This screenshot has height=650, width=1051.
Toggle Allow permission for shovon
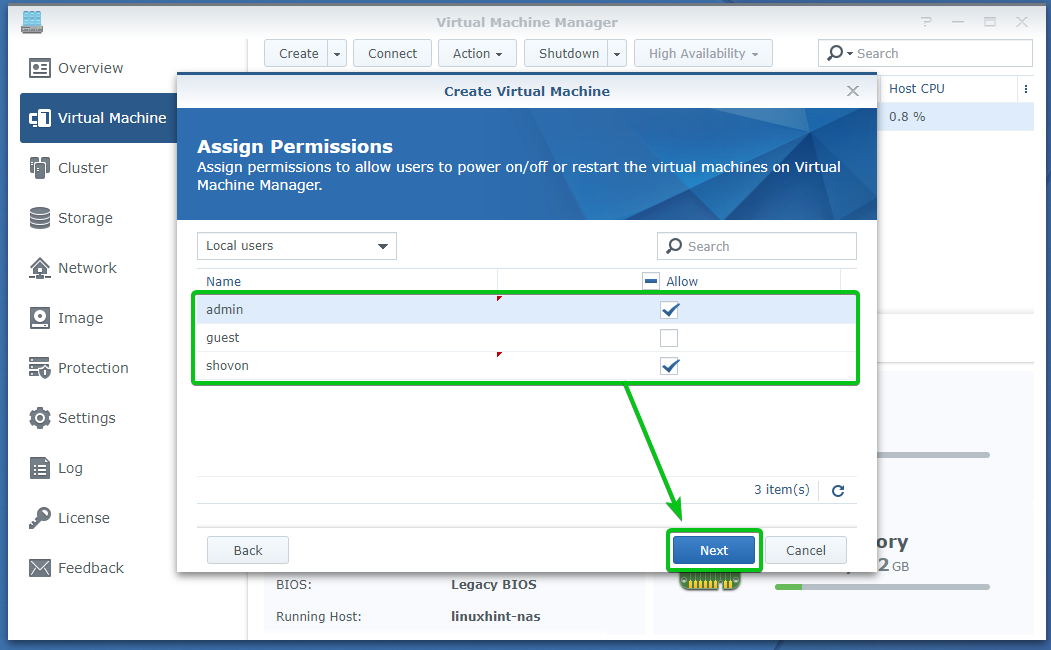point(669,366)
